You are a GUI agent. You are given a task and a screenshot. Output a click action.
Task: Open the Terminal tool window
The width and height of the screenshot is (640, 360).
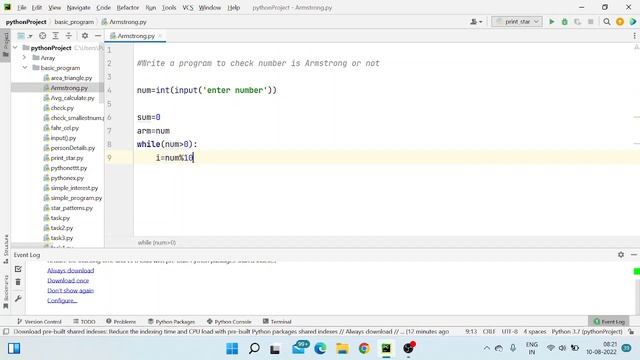coord(277,322)
